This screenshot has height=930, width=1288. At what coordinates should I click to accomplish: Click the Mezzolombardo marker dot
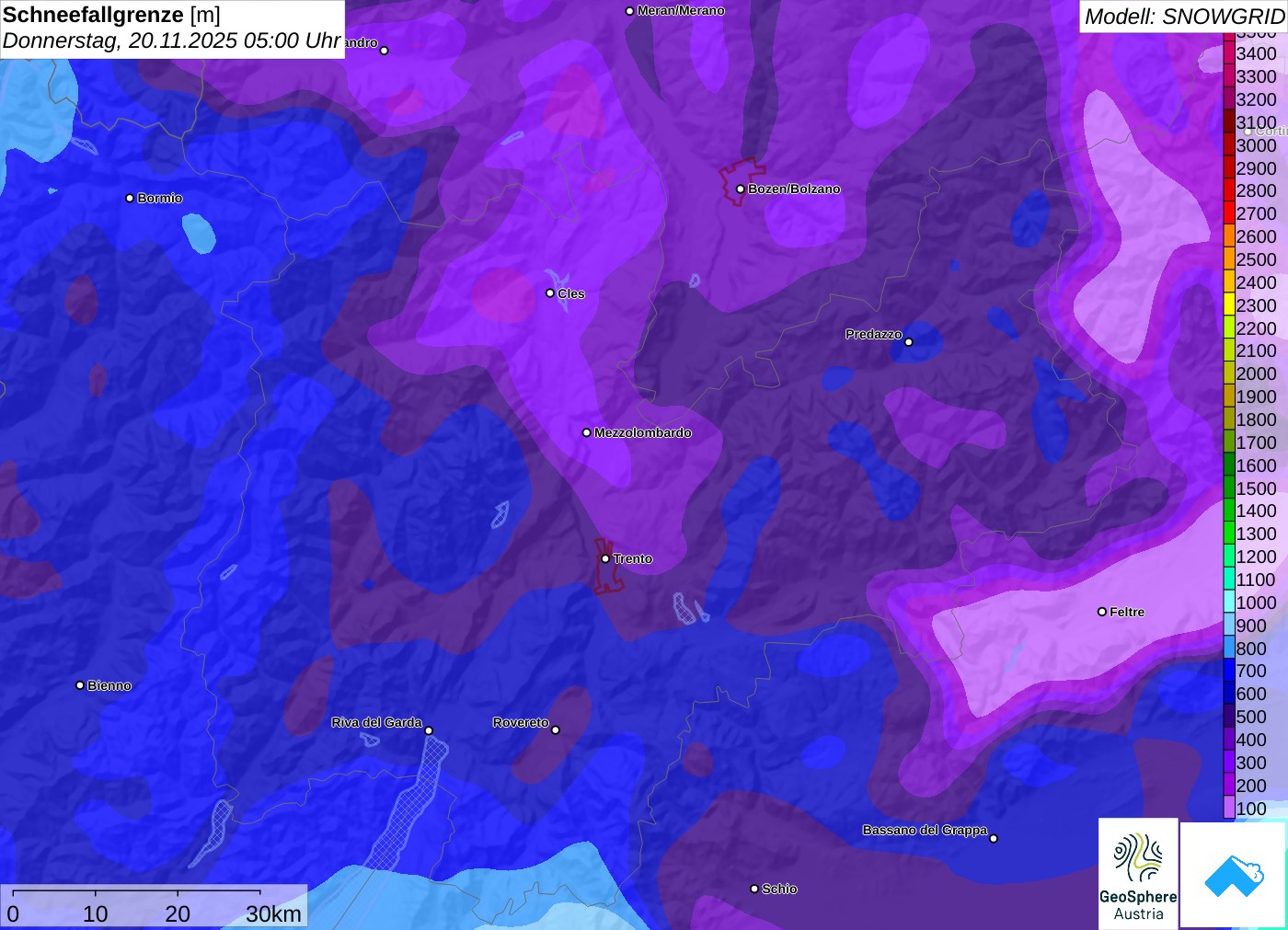pos(587,432)
